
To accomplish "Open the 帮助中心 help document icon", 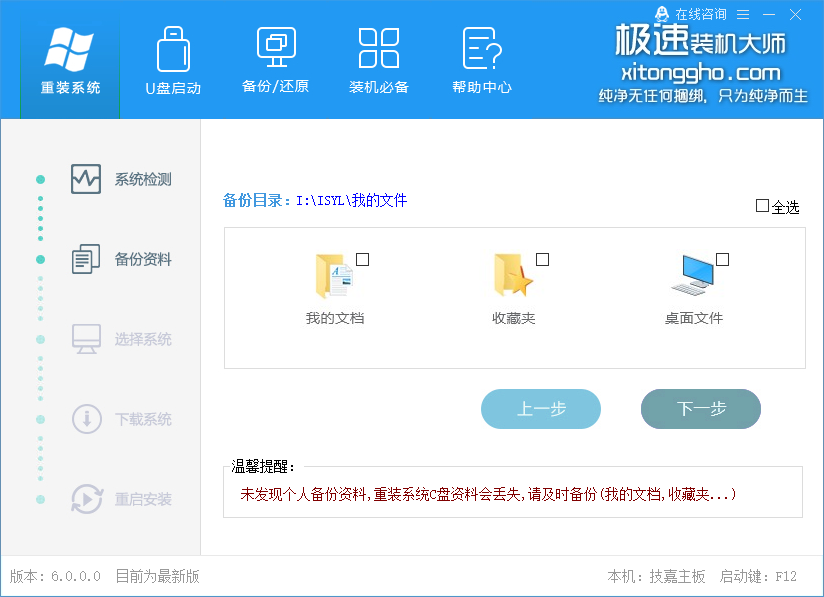I will (482, 48).
